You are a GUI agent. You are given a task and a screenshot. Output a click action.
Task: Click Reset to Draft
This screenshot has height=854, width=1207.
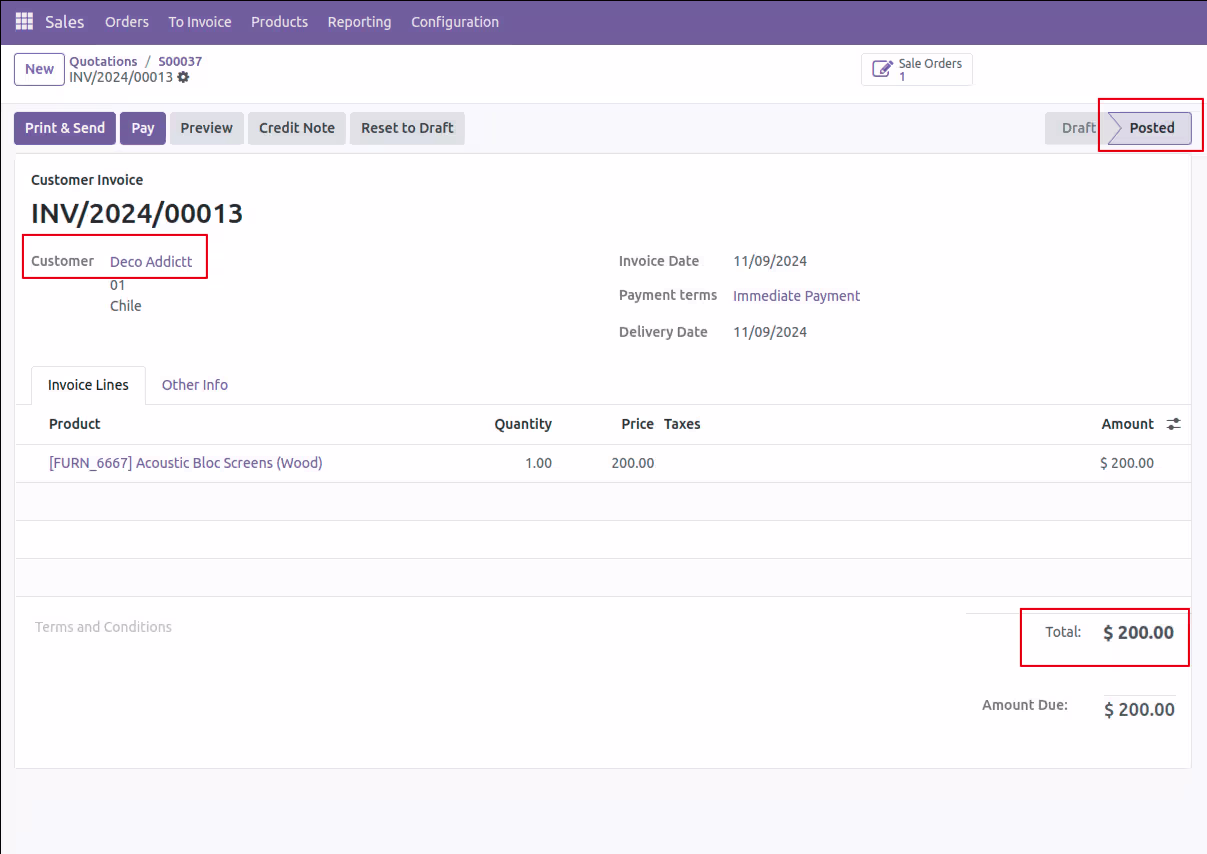point(407,128)
